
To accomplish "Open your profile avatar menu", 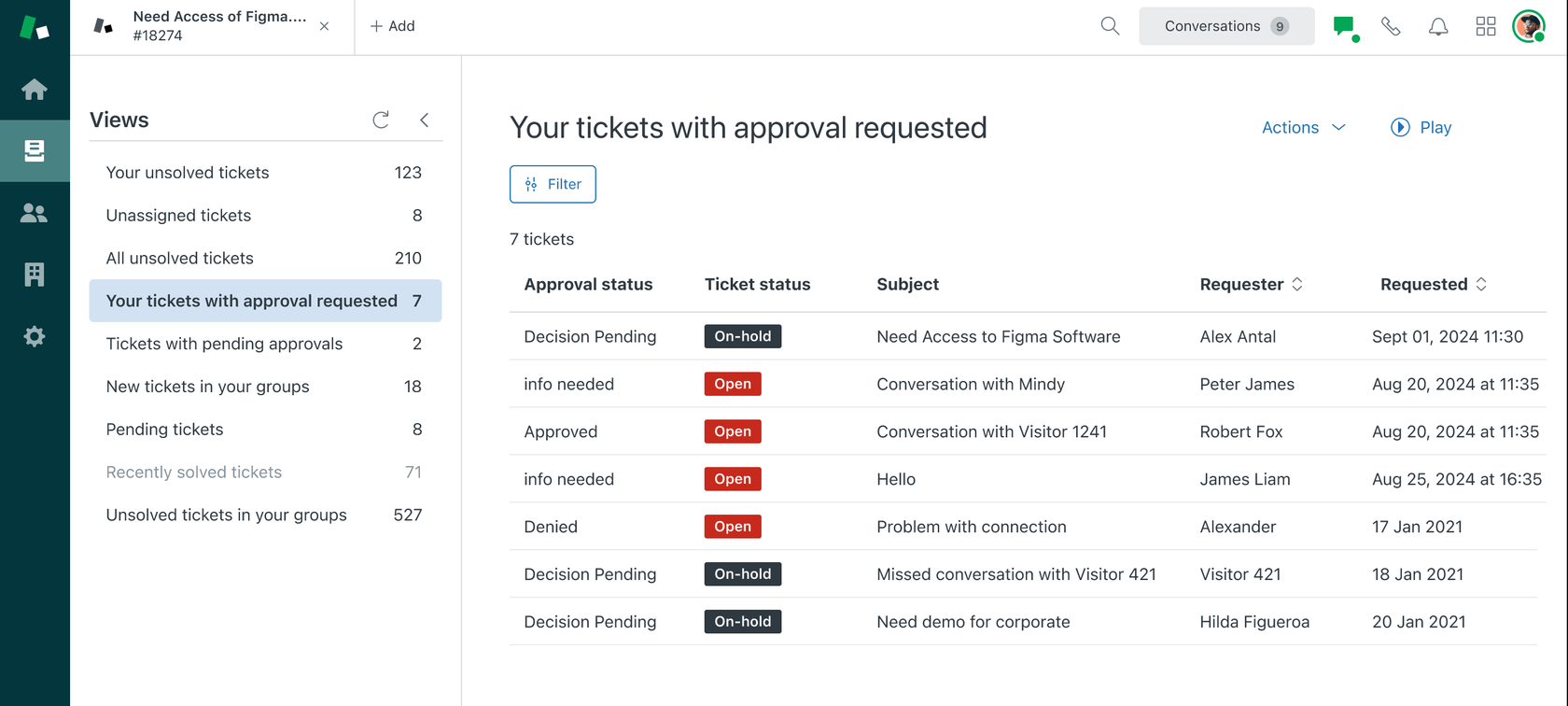I will [x=1529, y=26].
